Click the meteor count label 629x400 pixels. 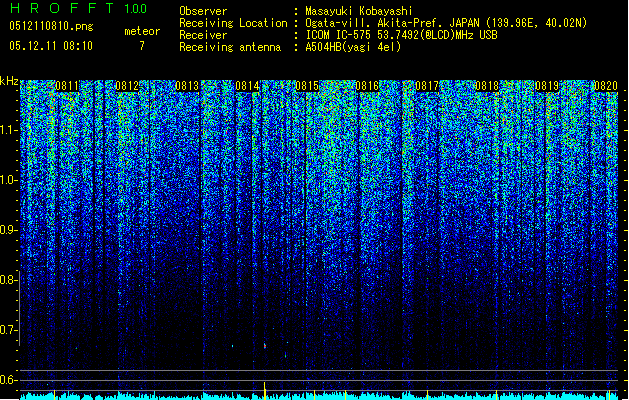click(x=142, y=31)
